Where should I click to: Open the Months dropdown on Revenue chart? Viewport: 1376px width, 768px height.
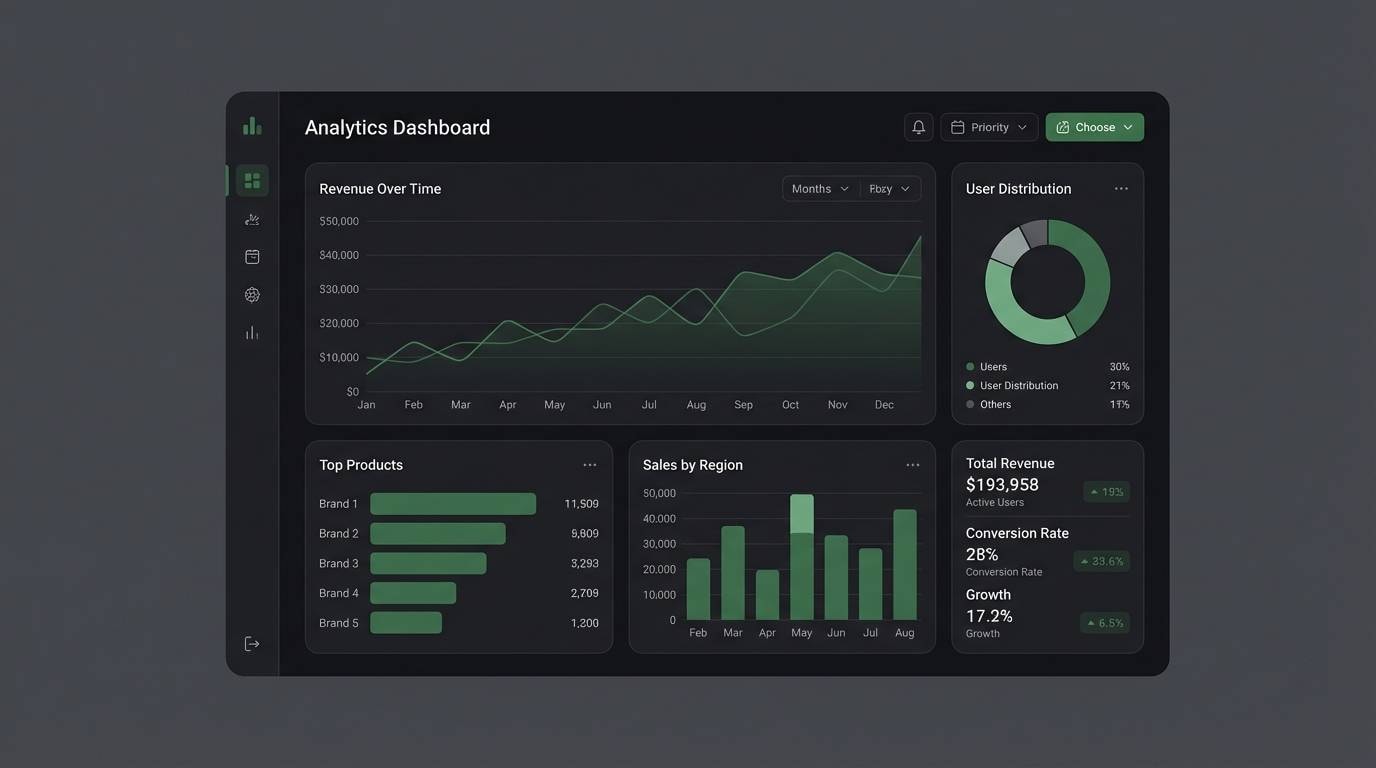click(819, 188)
